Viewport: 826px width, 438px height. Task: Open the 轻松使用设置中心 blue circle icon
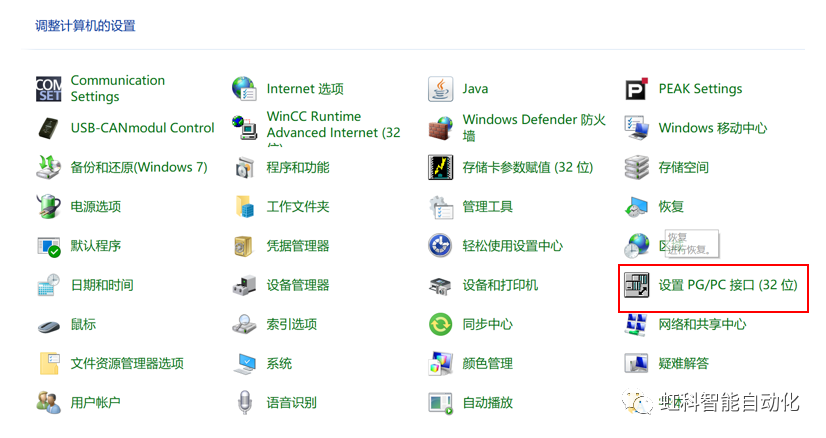(440, 246)
